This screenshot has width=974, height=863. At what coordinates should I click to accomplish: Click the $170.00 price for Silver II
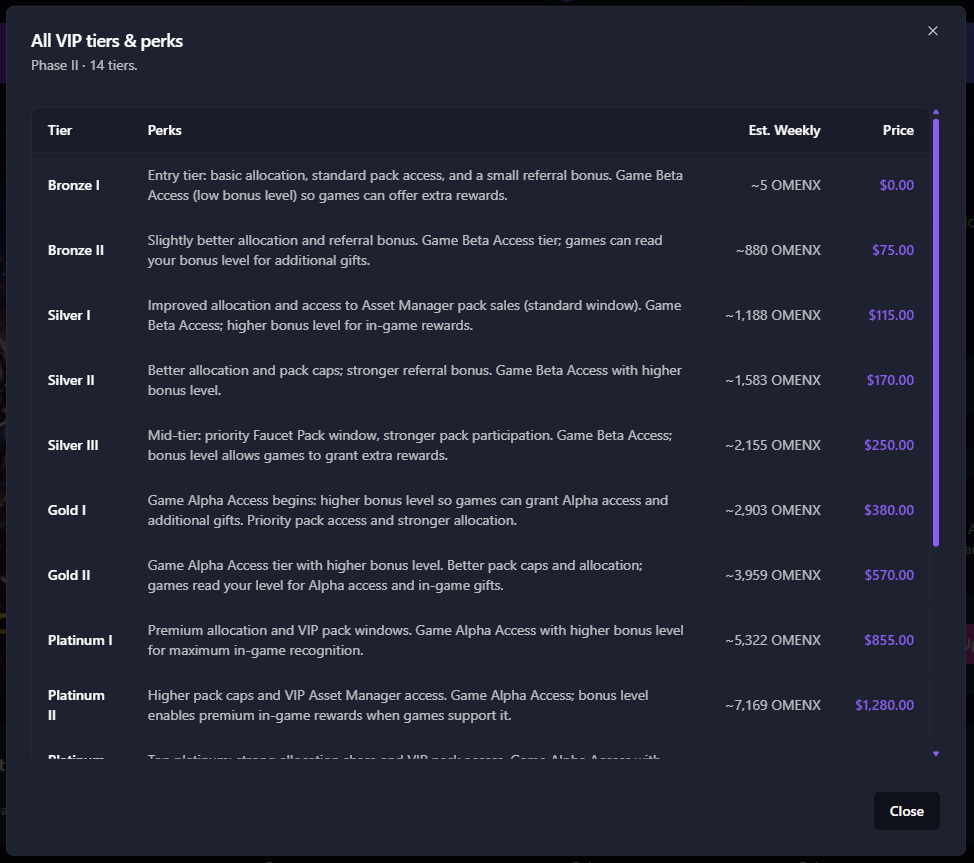click(x=890, y=380)
